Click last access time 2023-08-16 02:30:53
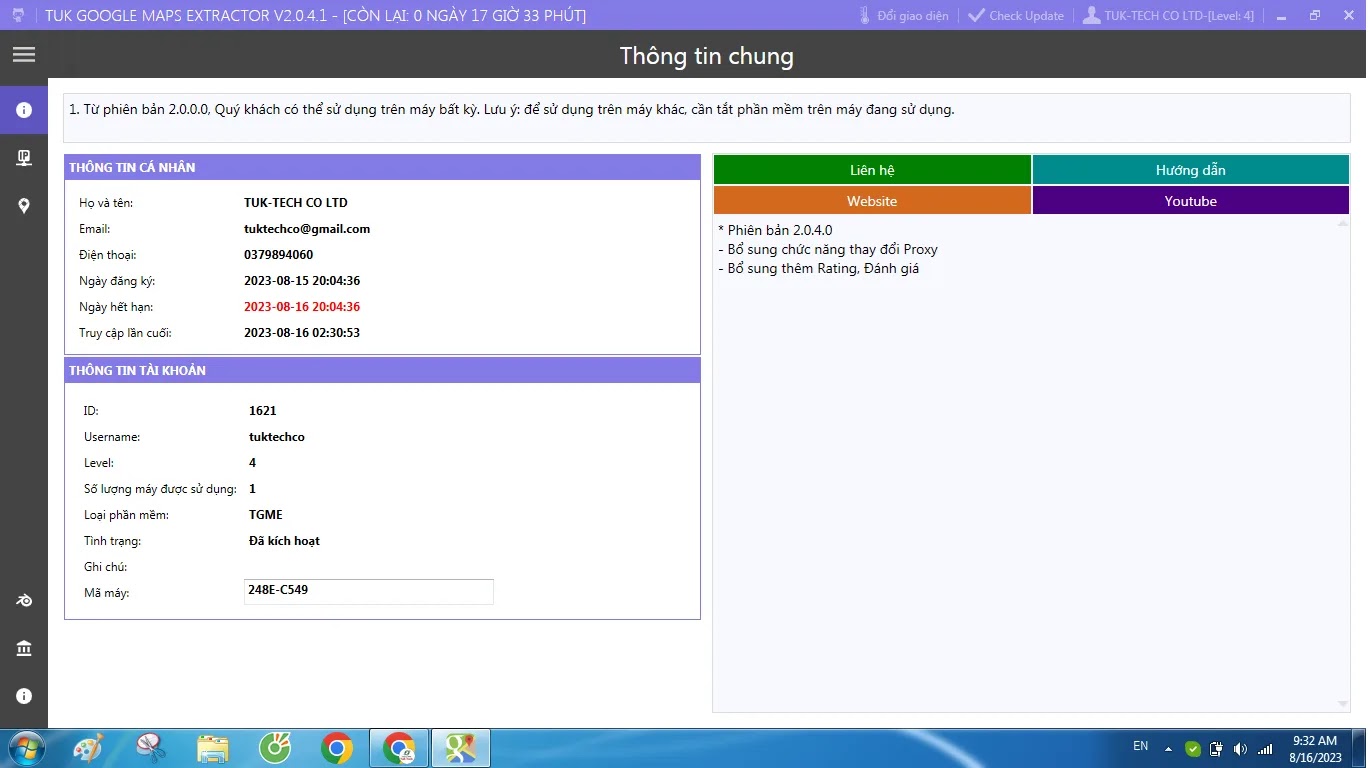The image size is (1370, 768). pyautogui.click(x=302, y=333)
